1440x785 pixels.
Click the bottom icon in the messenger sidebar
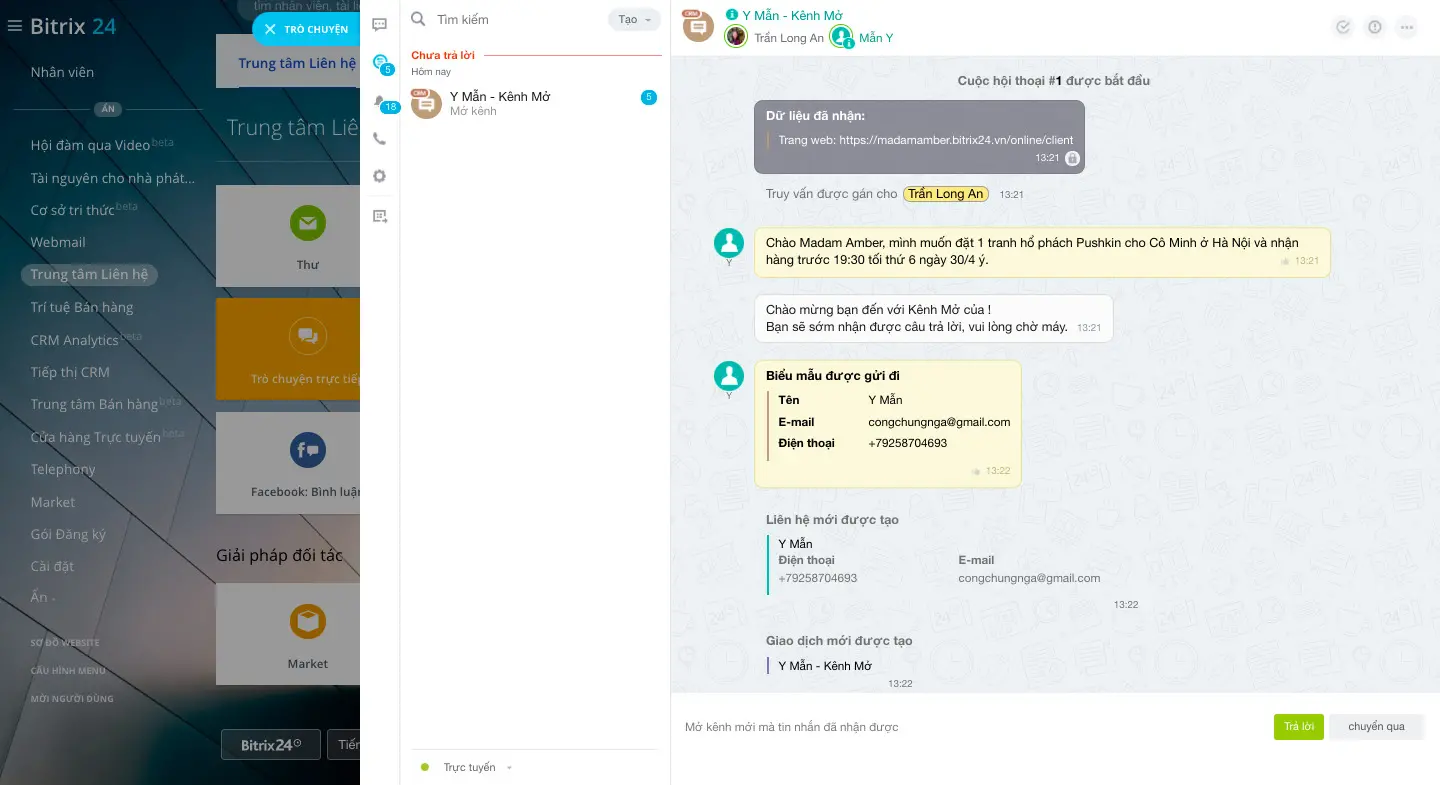[379, 216]
